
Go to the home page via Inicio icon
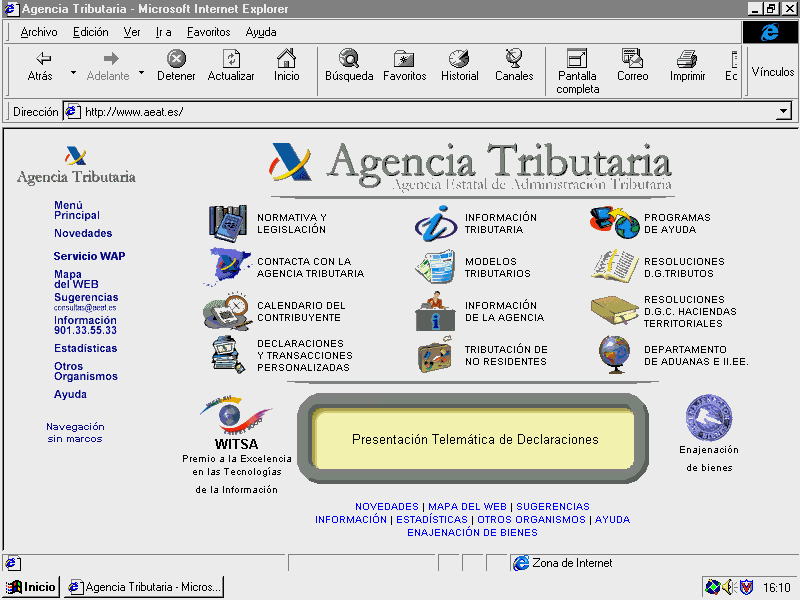(x=286, y=59)
